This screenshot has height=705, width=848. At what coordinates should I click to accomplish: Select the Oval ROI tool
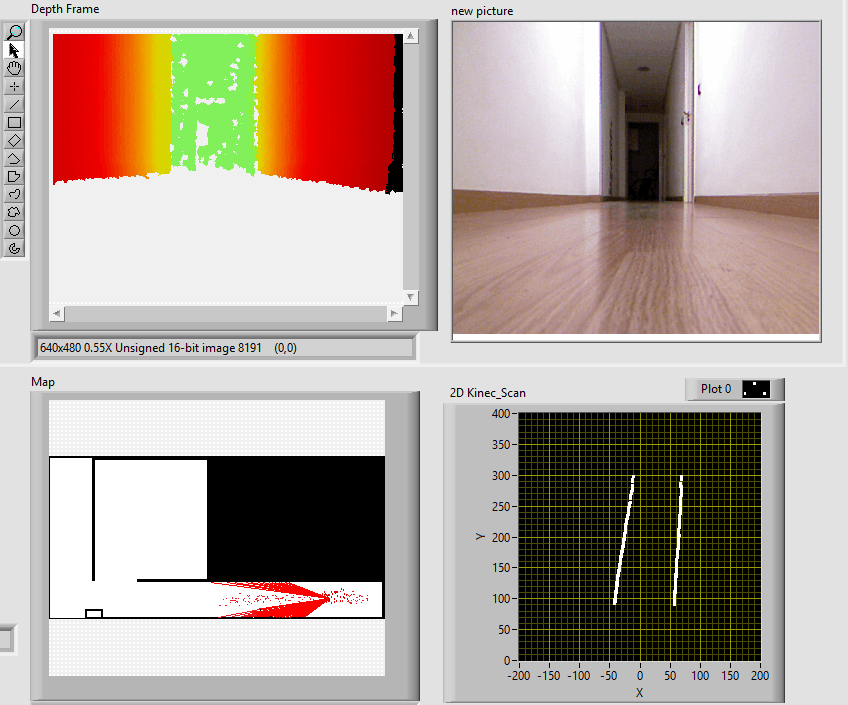click(14, 231)
